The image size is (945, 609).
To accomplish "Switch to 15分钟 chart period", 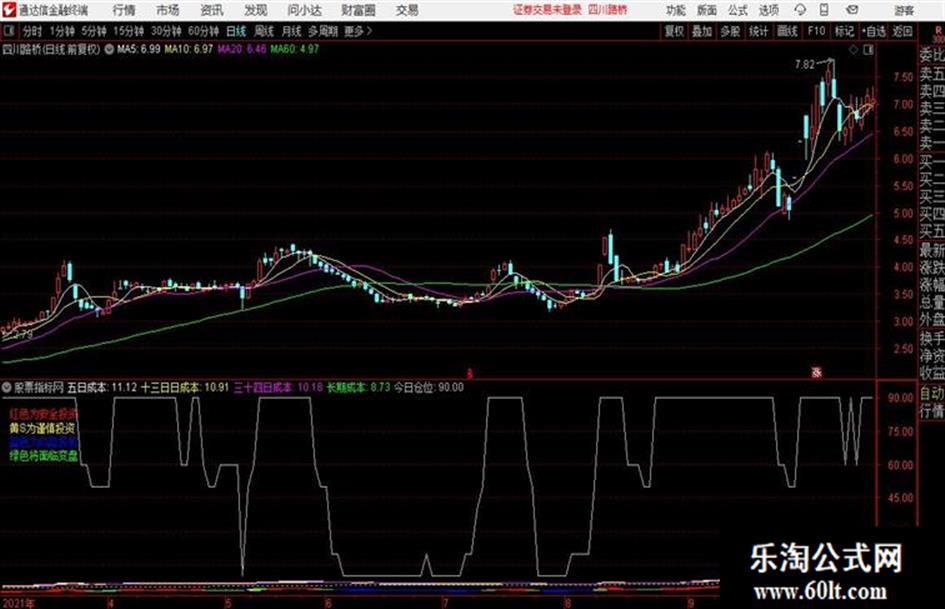I will pyautogui.click(x=129, y=31).
